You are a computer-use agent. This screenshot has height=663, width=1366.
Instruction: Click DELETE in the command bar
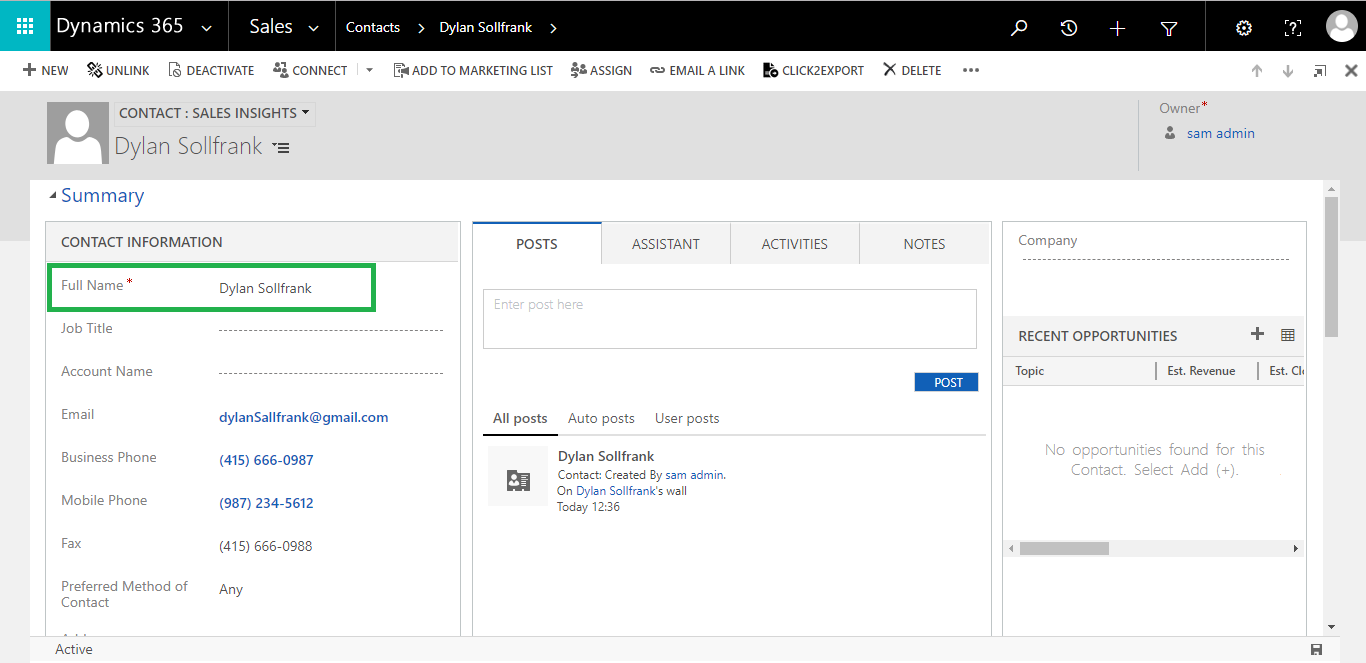click(912, 70)
